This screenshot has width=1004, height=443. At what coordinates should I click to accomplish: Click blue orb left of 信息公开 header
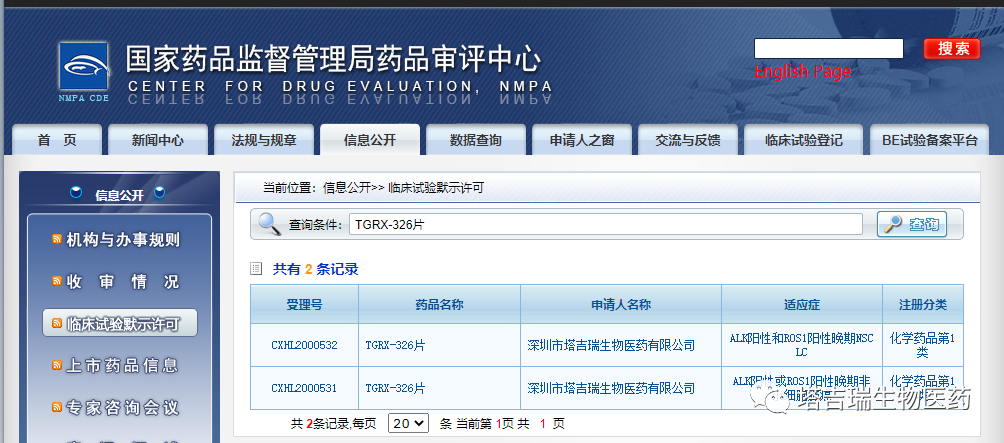[x=76, y=192]
